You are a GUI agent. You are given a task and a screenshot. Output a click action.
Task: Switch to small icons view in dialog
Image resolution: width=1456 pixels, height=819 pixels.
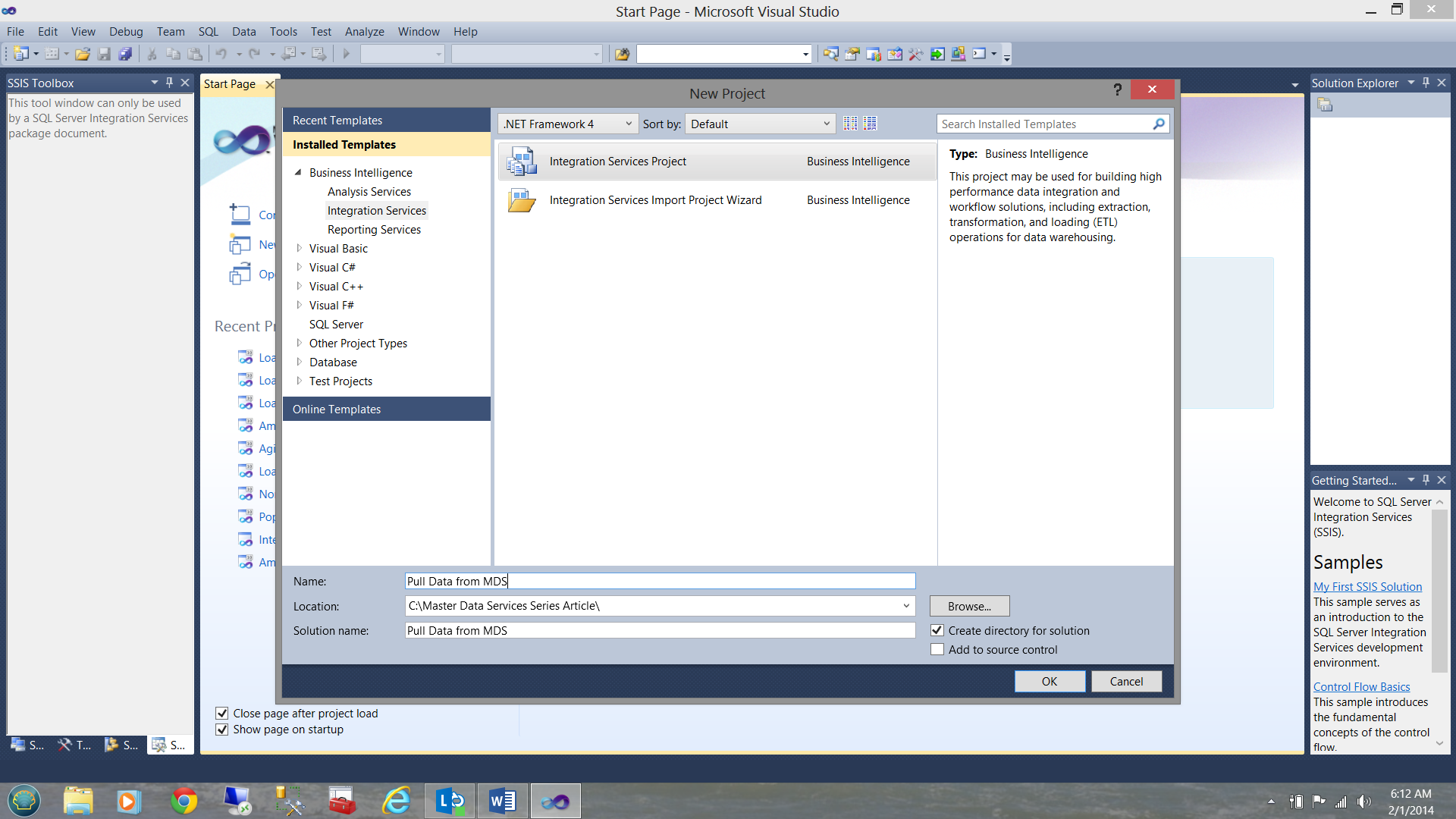(x=850, y=124)
